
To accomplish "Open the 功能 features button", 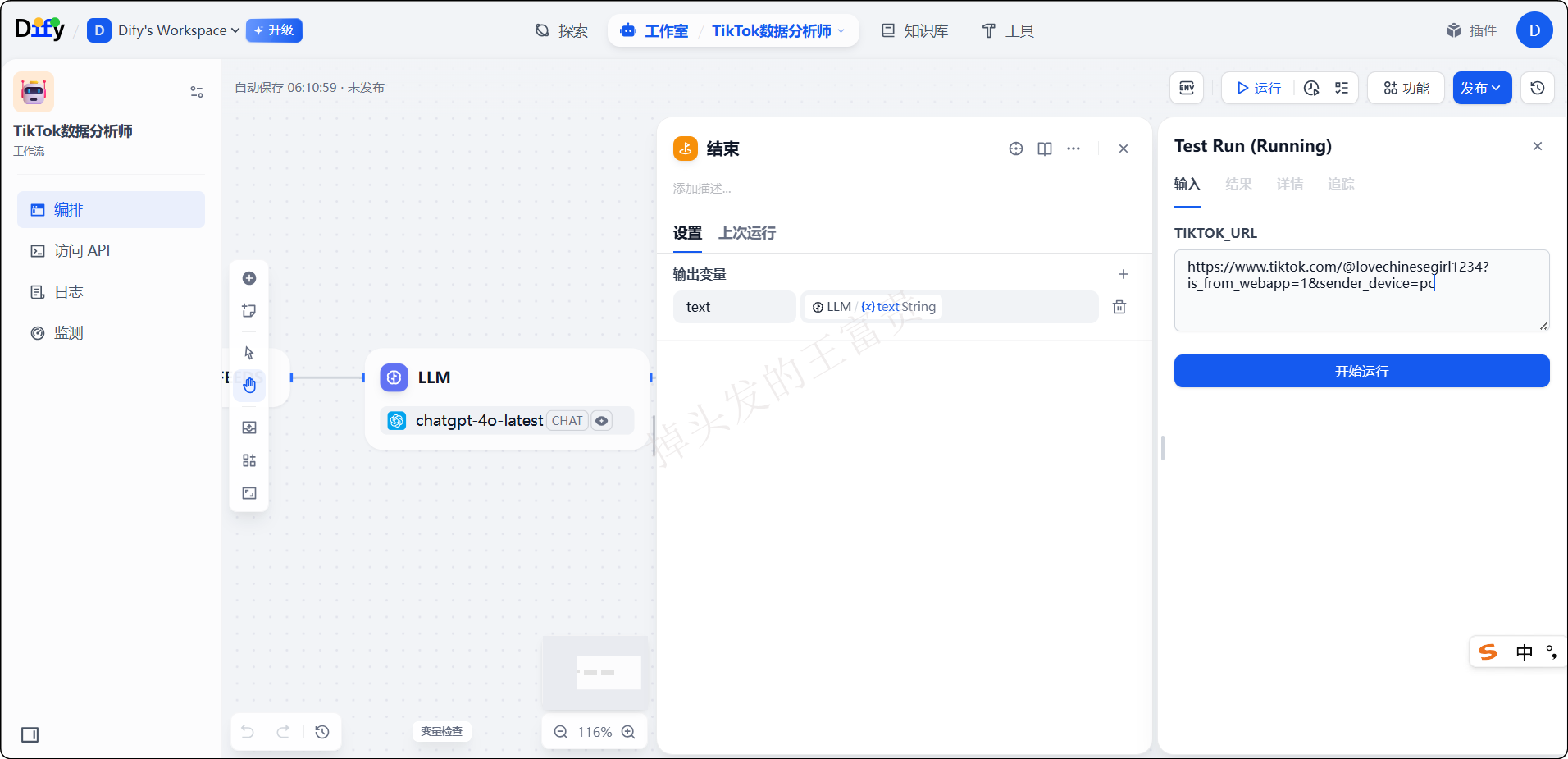I will (1406, 88).
